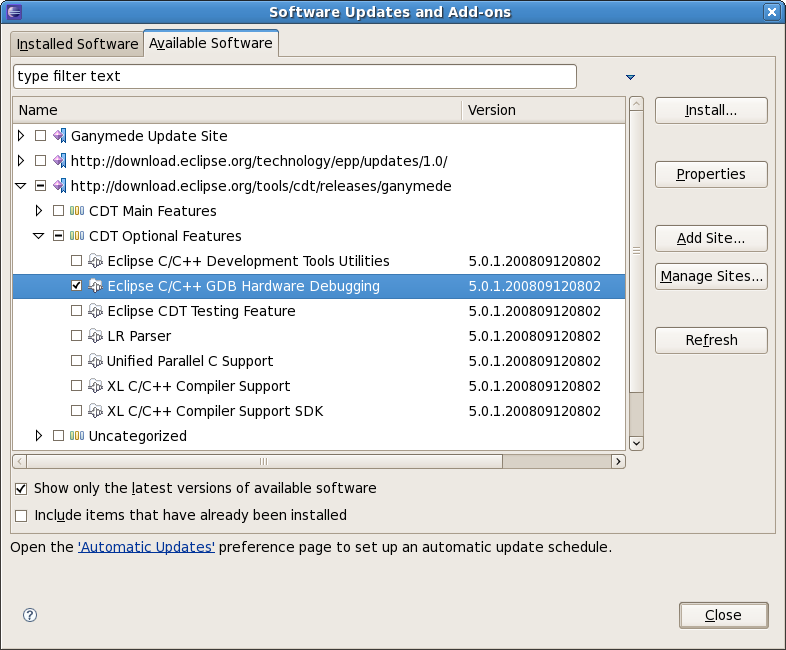Select the LR Parser row

319,336
